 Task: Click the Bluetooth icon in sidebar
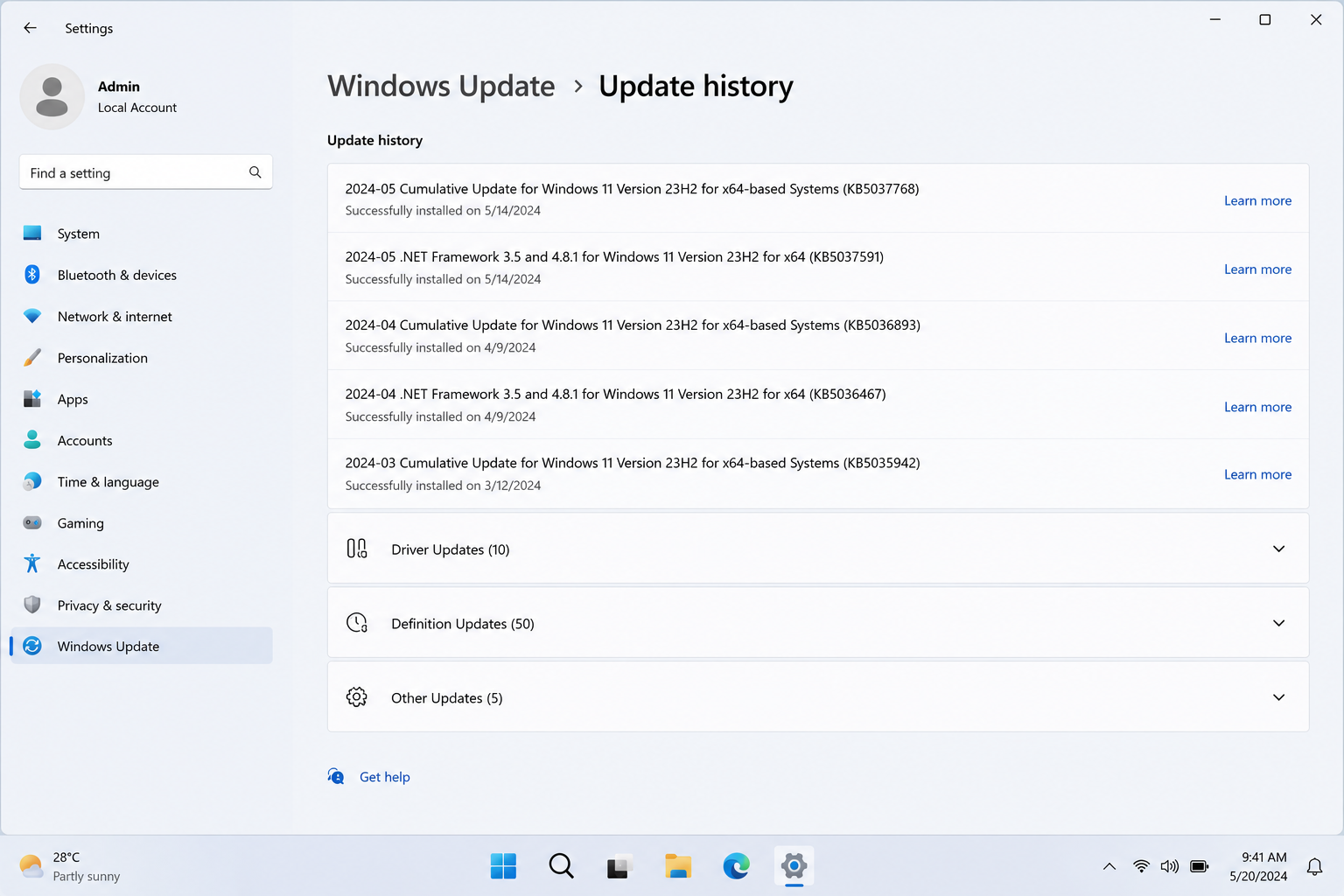click(x=32, y=275)
